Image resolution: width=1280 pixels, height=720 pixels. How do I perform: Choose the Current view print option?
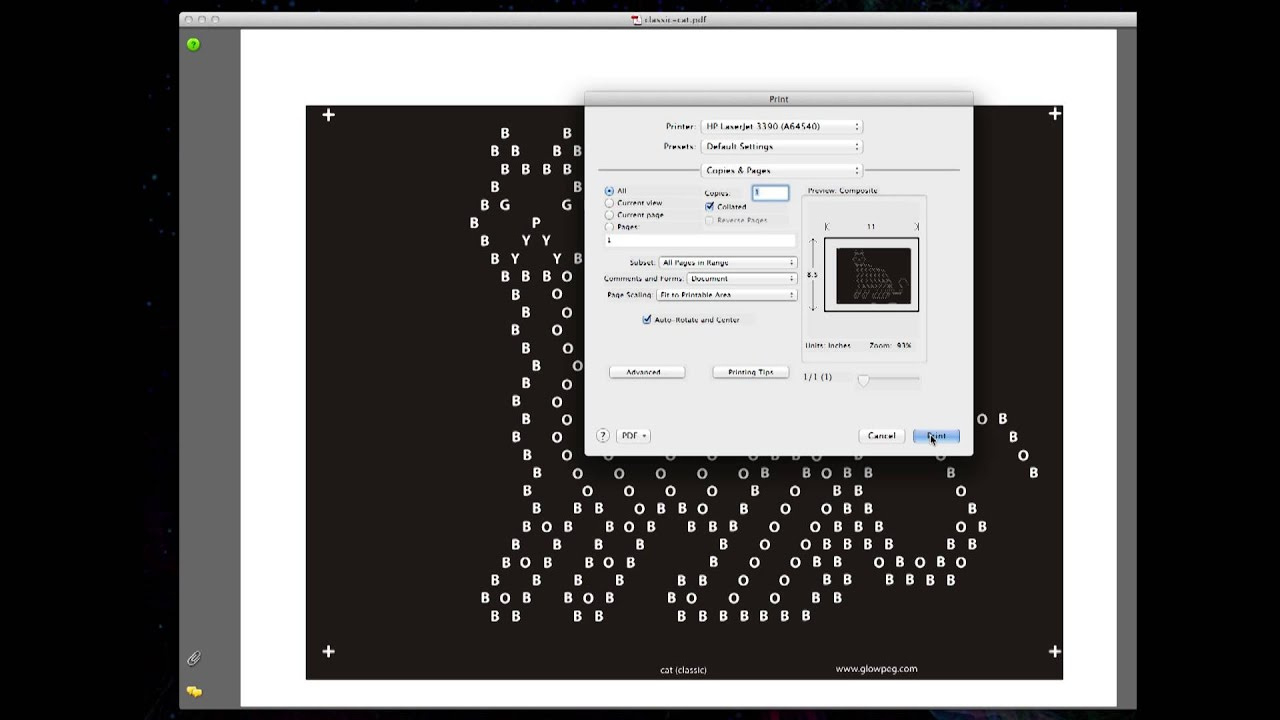pos(610,202)
